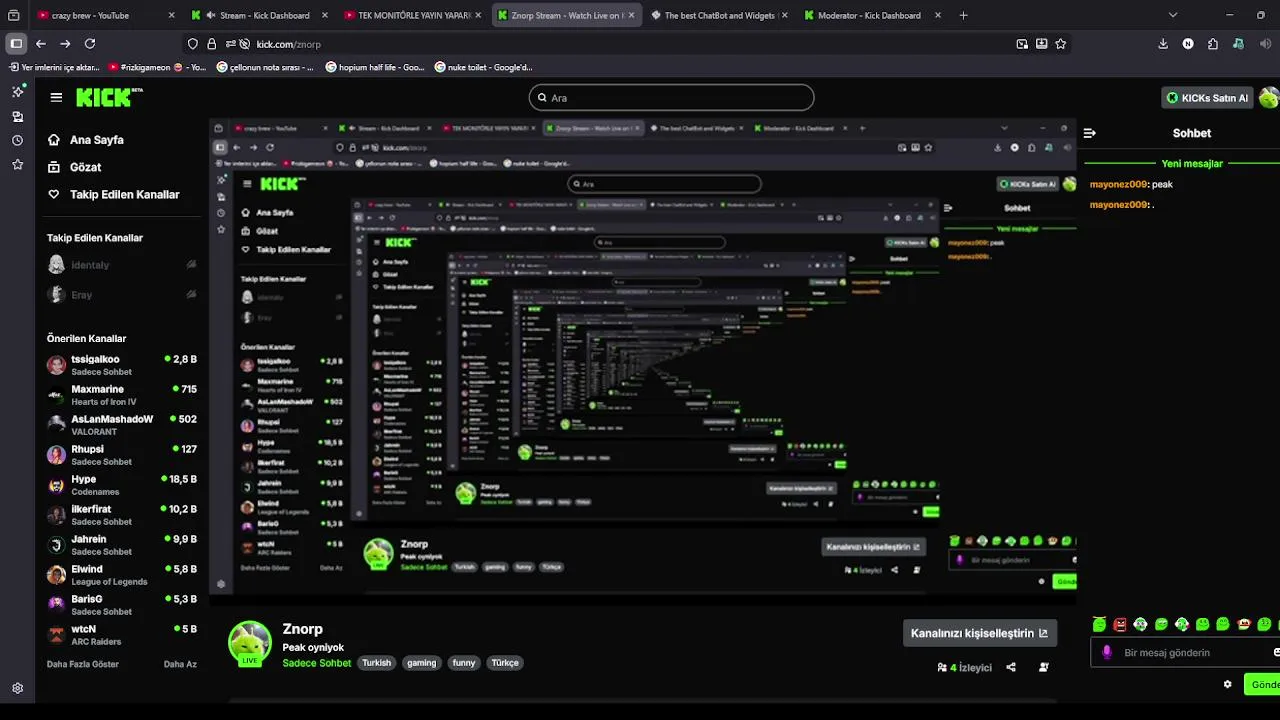Screen dimensions: 1280x720
Task: Open Sadece Sohbet category link under Znorp
Action: tap(316, 663)
